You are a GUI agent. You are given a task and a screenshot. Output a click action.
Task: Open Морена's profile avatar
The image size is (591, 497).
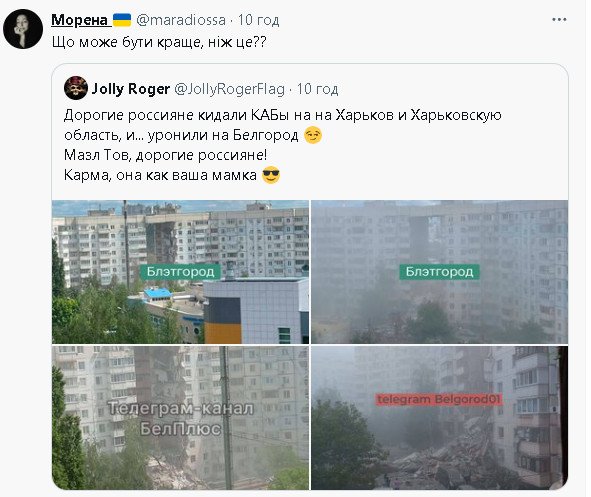(x=23, y=29)
